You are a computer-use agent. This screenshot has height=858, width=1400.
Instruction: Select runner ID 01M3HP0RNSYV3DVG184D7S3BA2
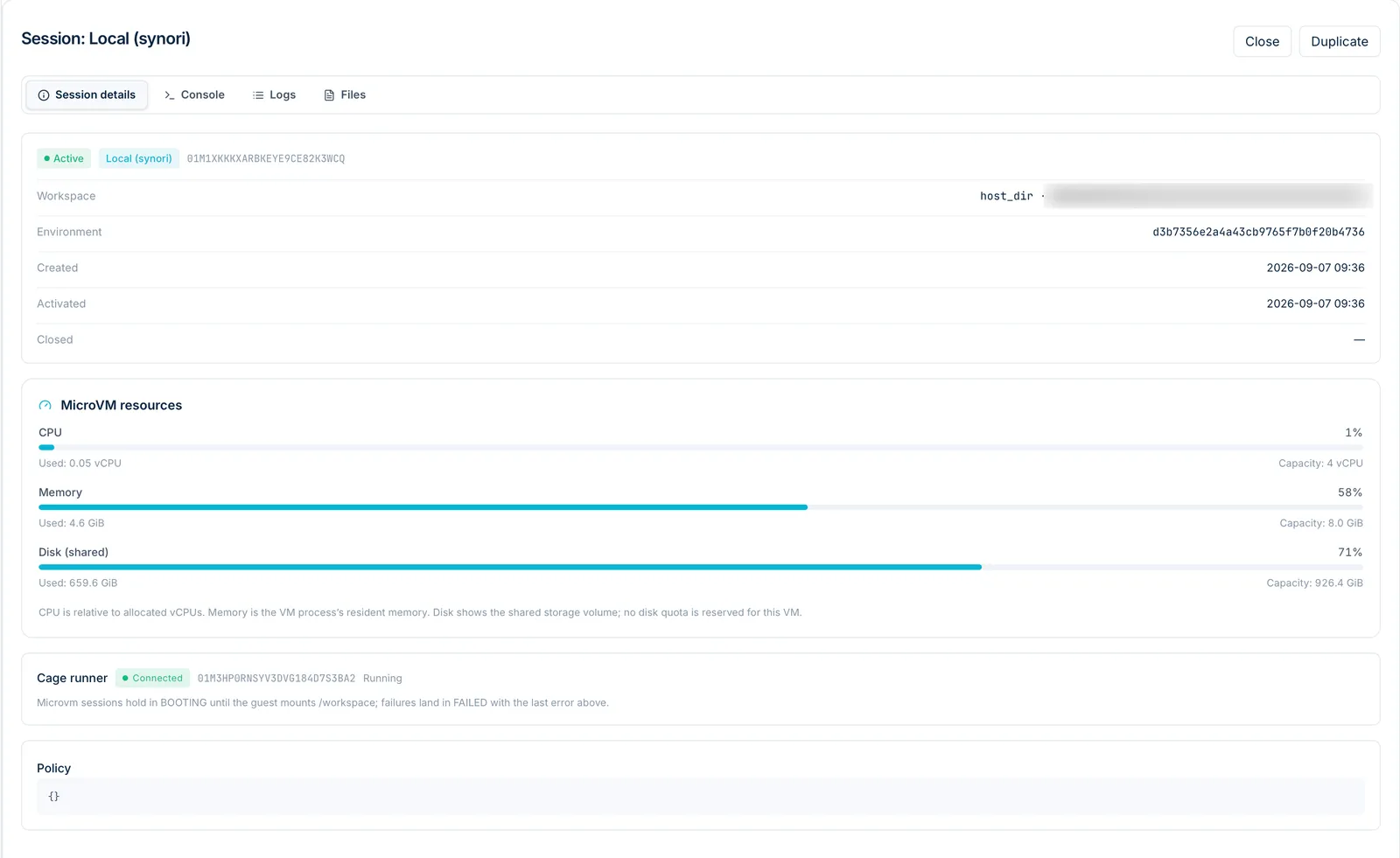tap(276, 679)
